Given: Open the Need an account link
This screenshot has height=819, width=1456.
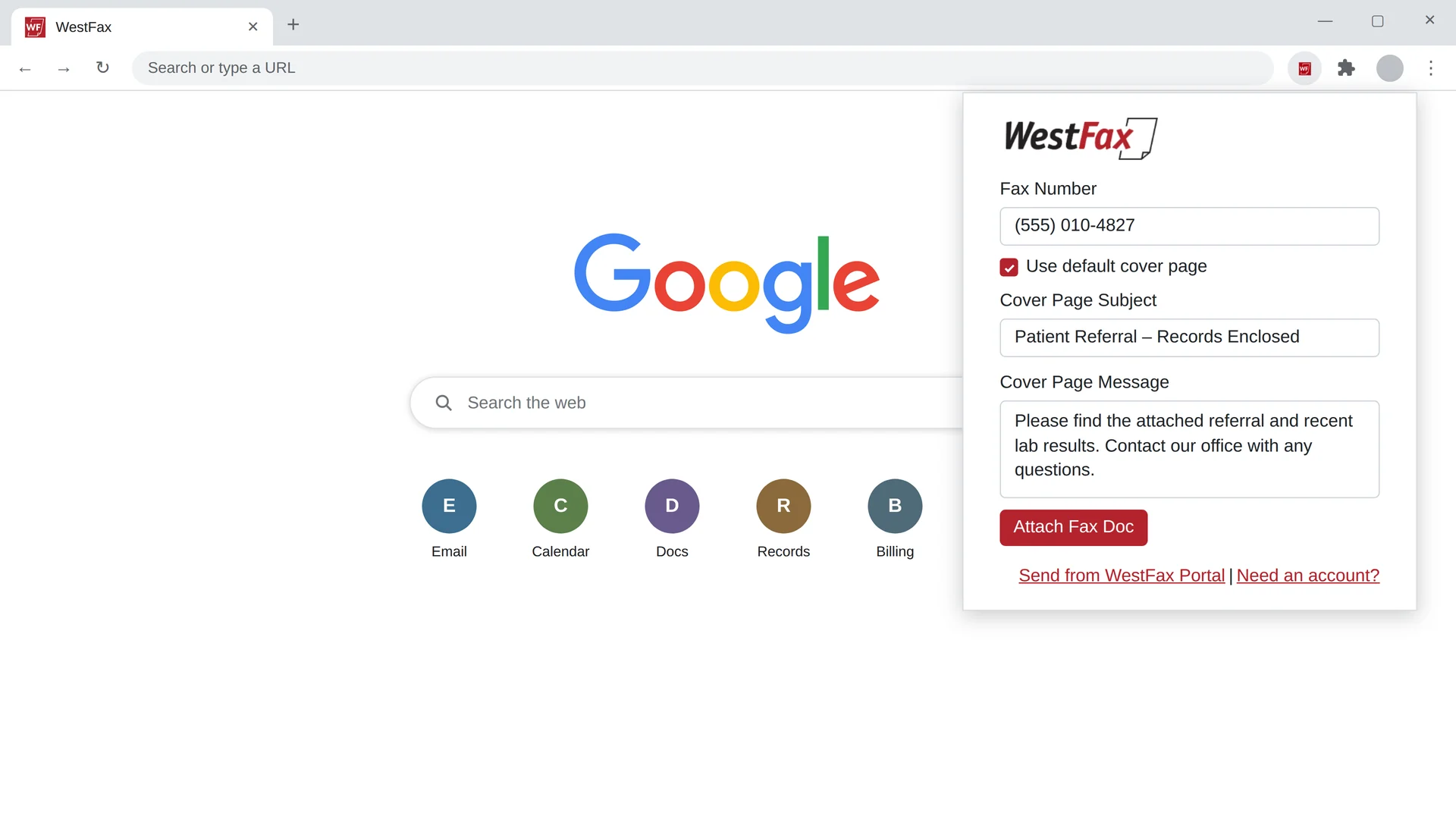Looking at the screenshot, I should pyautogui.click(x=1307, y=576).
